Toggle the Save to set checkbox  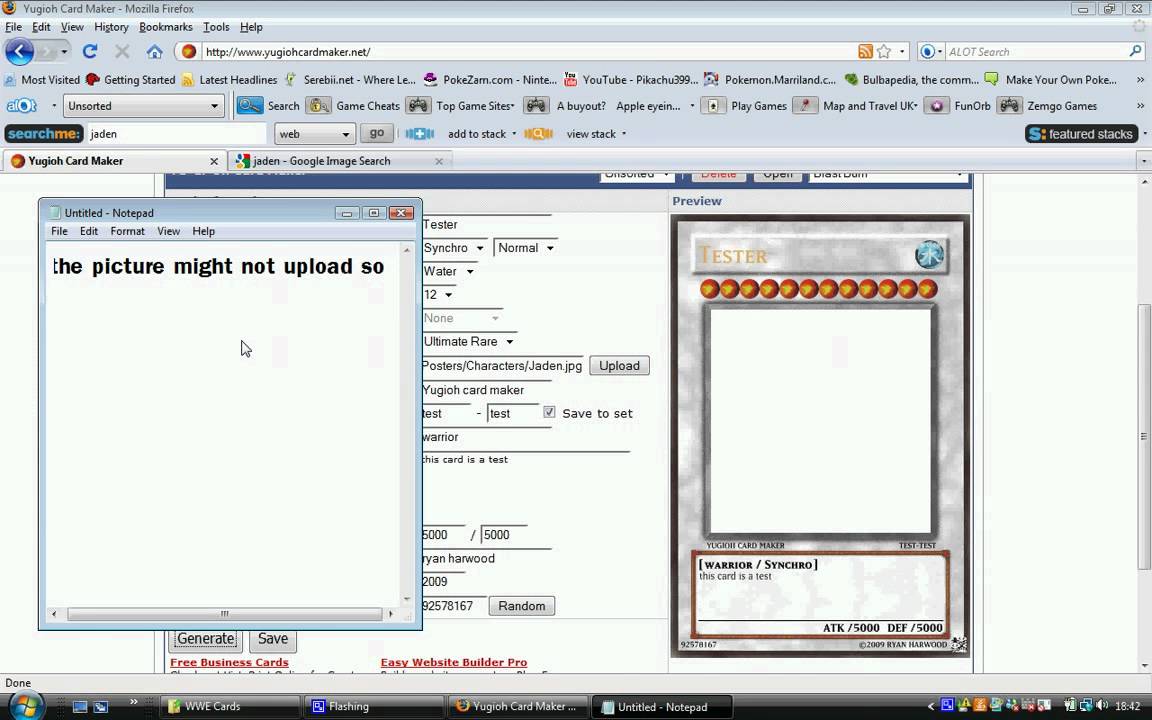pyautogui.click(x=549, y=412)
